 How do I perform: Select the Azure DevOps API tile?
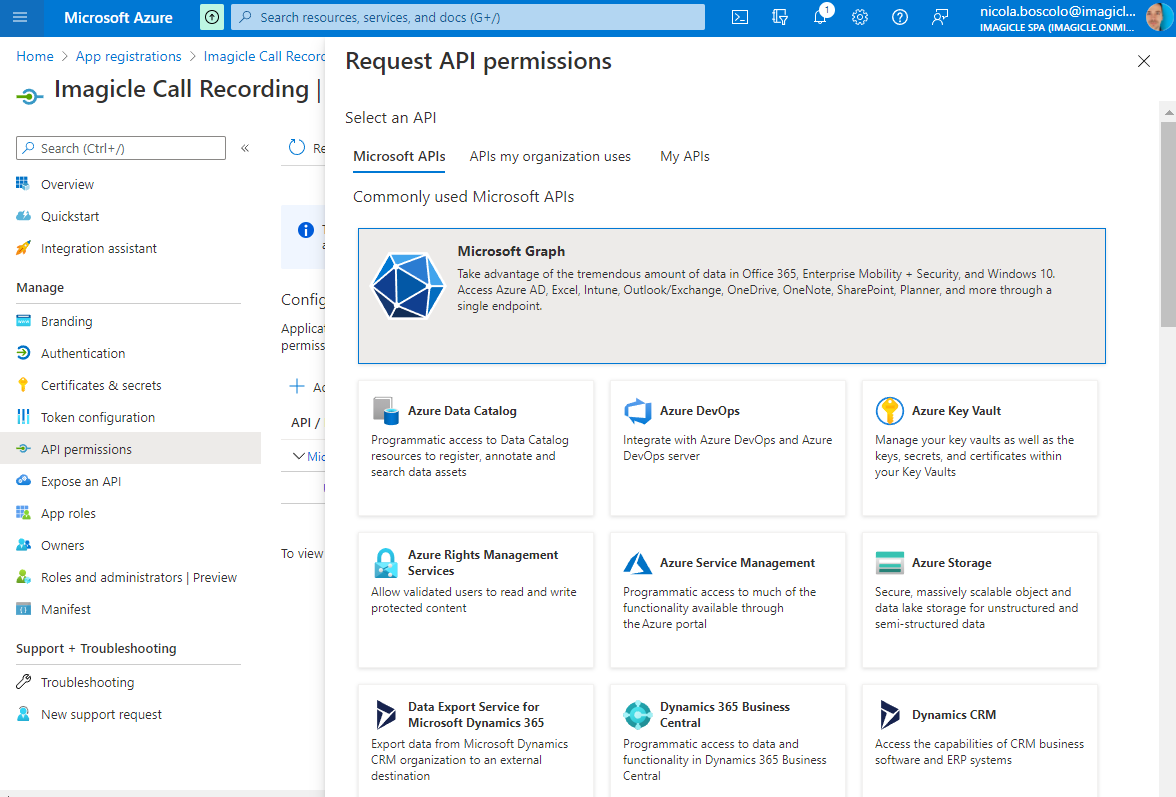727,447
